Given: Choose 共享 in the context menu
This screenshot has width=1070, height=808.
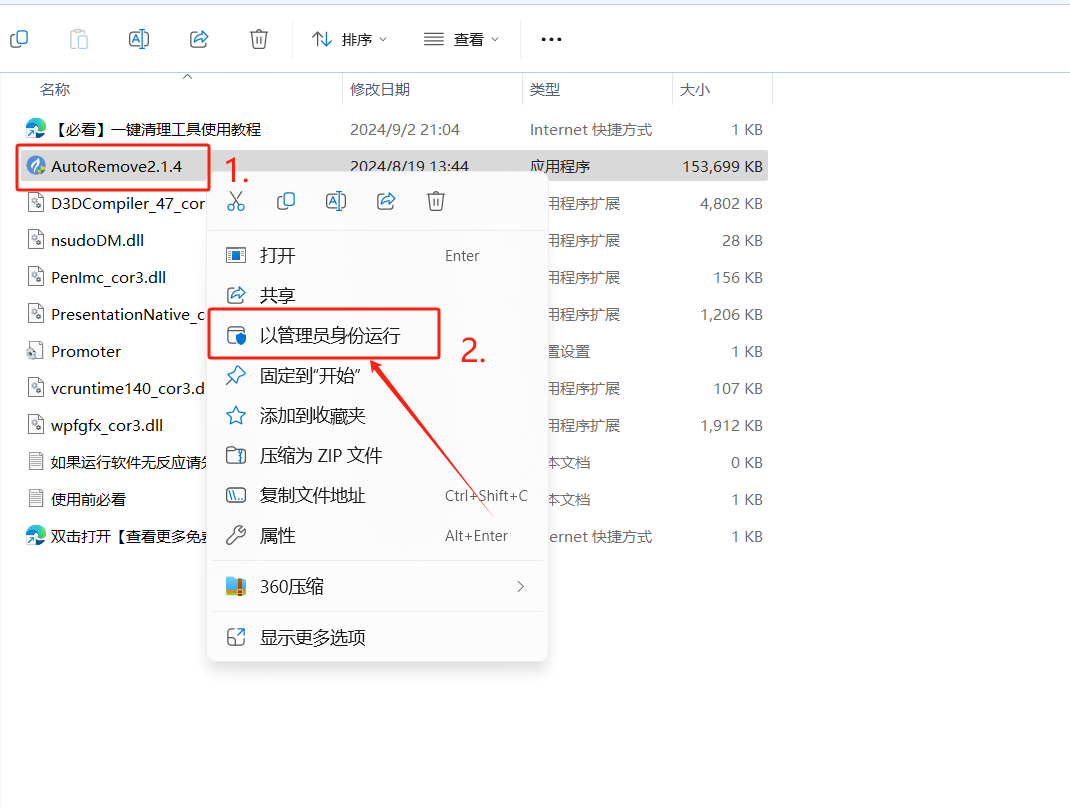Looking at the screenshot, I should [377, 295].
